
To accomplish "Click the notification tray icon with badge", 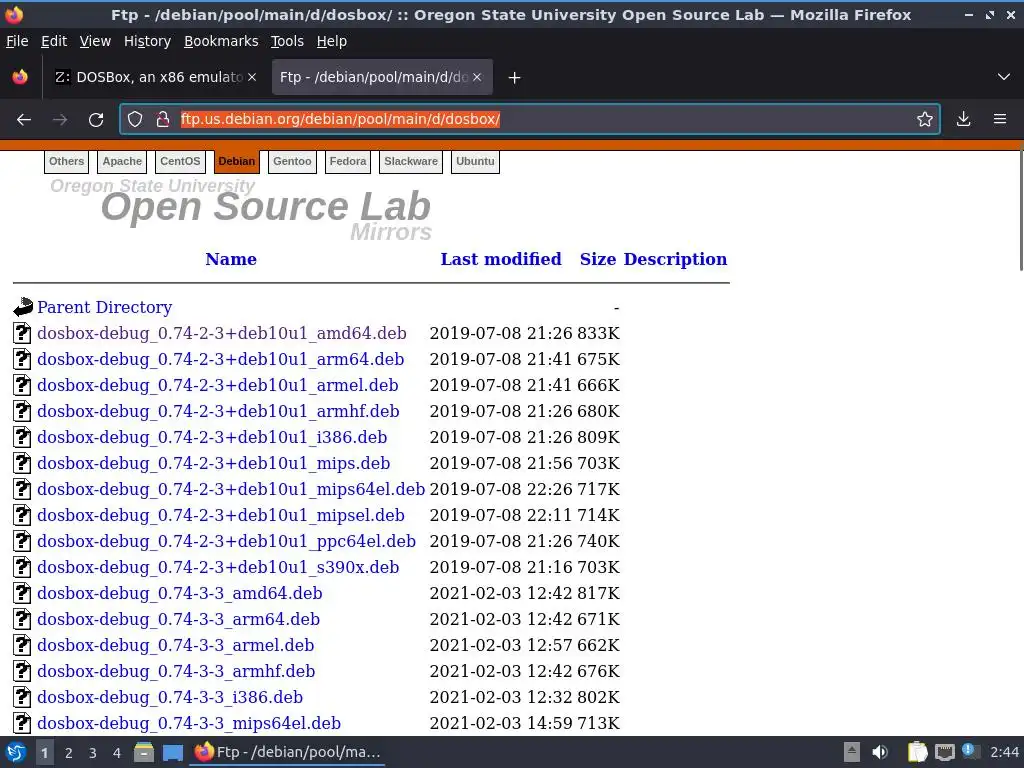I will click(969, 752).
